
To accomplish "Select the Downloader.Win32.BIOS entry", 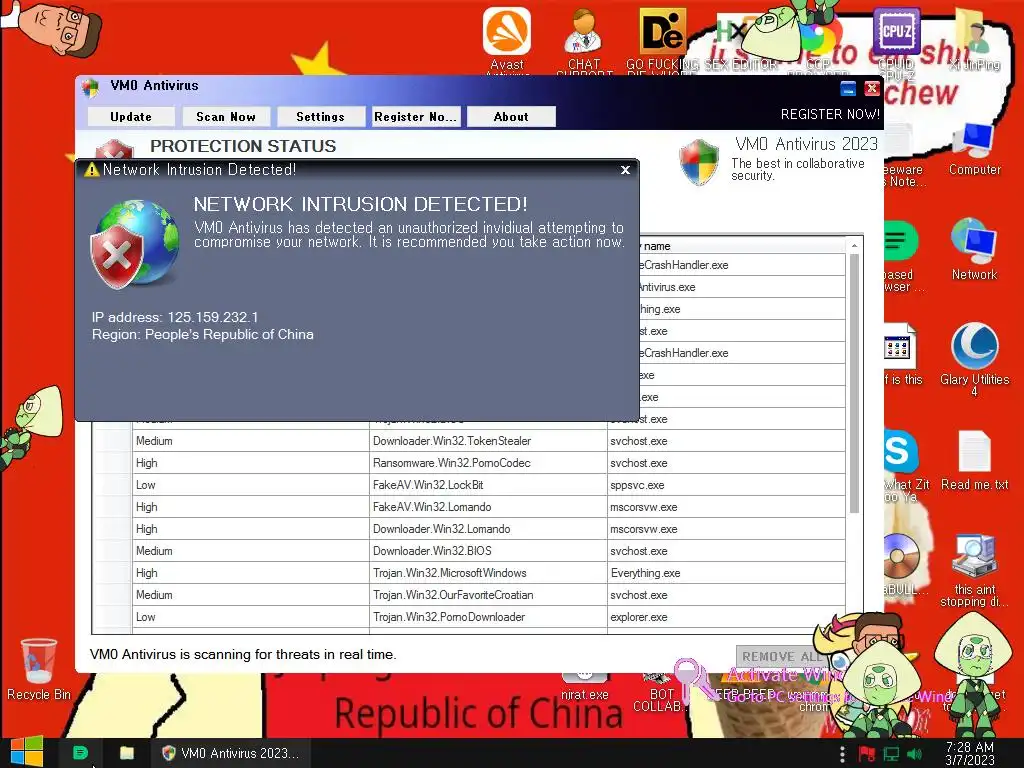I will point(488,551).
